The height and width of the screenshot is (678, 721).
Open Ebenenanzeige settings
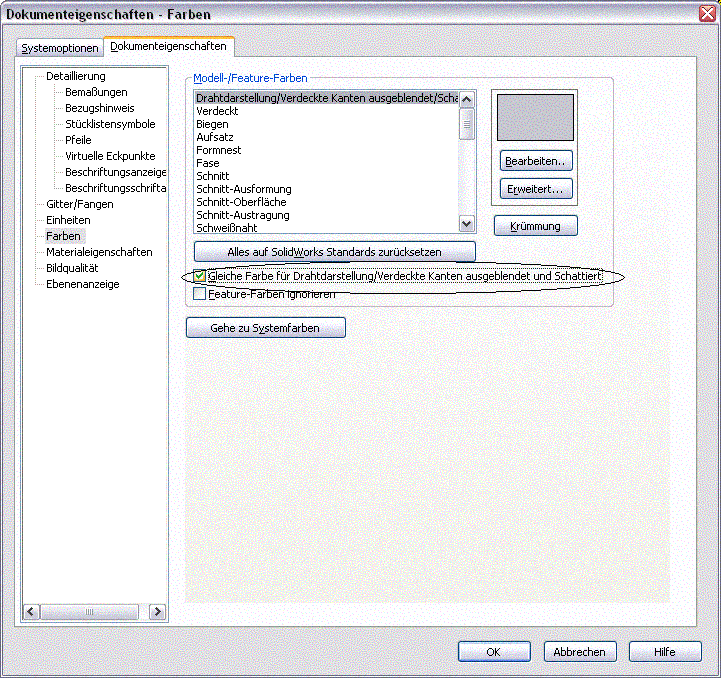[x=83, y=284]
